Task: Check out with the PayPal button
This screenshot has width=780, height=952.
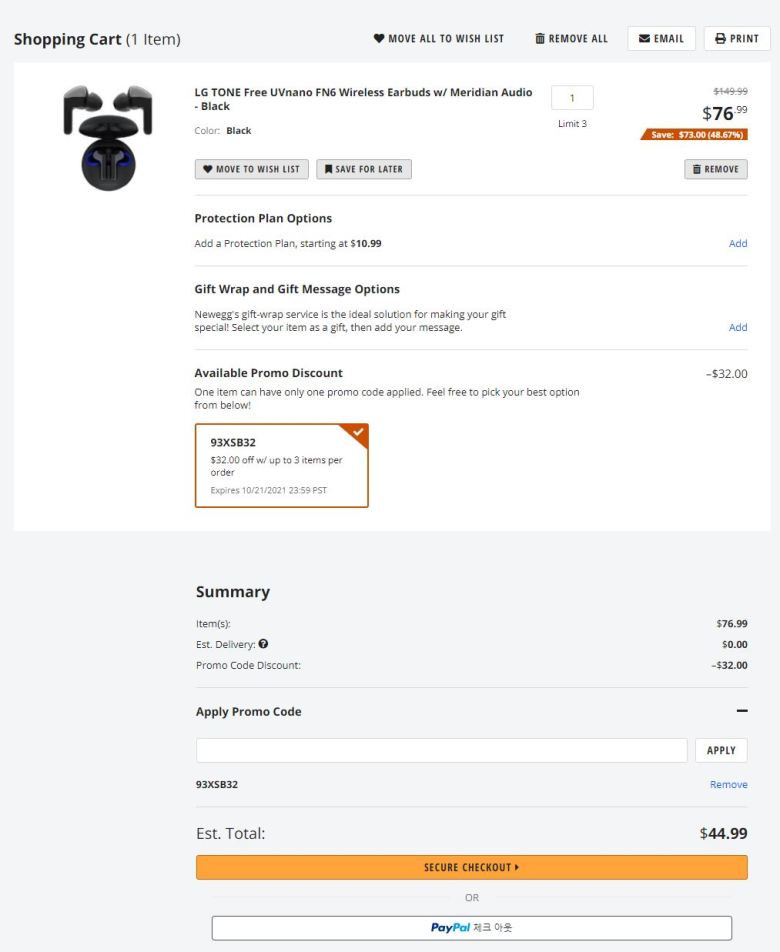Action: (472, 928)
